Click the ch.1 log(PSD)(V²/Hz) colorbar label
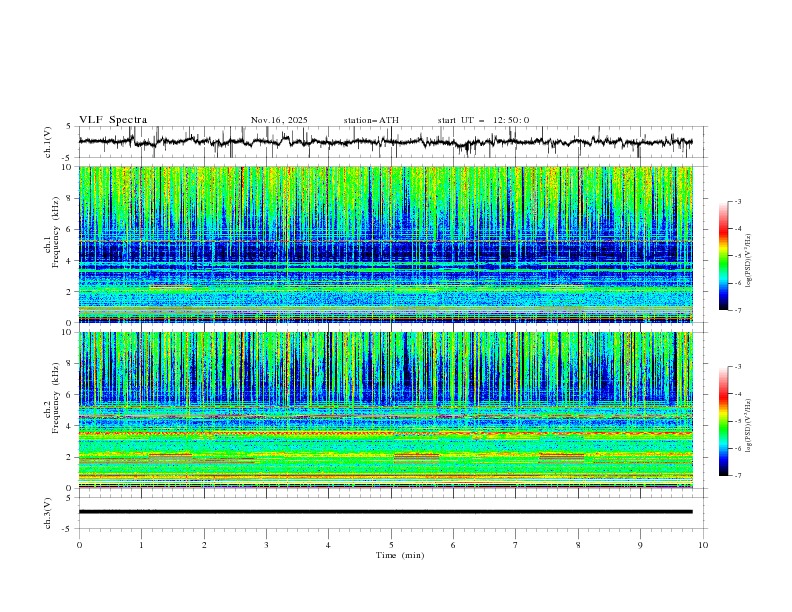This screenshot has height=612, width=792. click(x=749, y=261)
